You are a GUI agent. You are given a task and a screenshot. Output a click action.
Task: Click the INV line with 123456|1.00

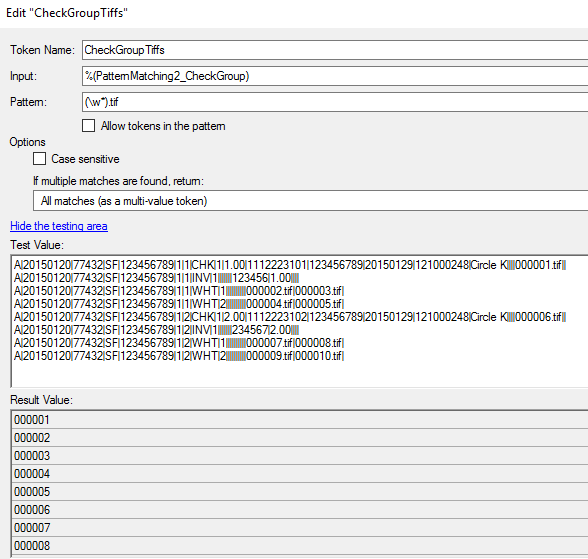156,278
